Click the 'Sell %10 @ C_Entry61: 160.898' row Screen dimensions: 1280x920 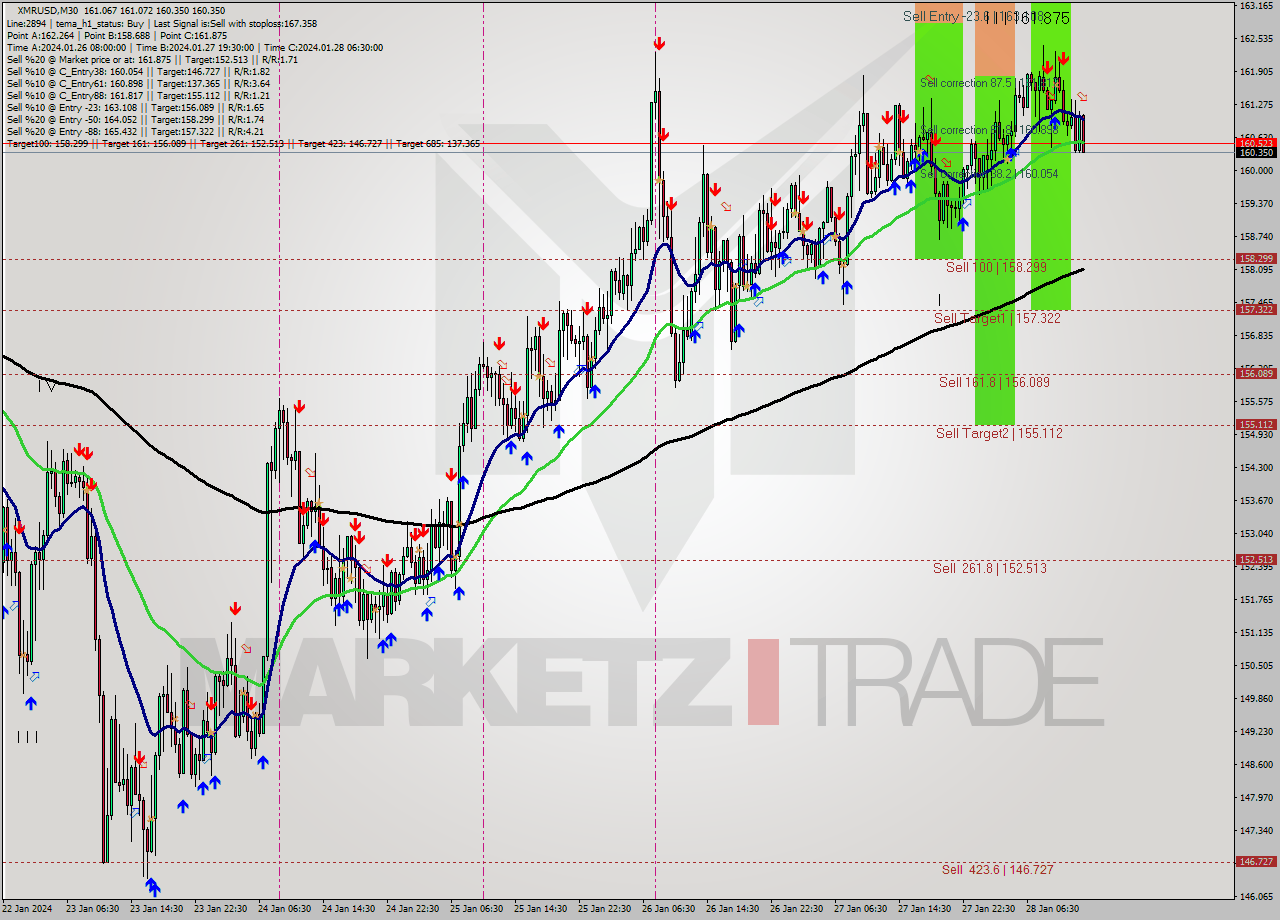138,84
